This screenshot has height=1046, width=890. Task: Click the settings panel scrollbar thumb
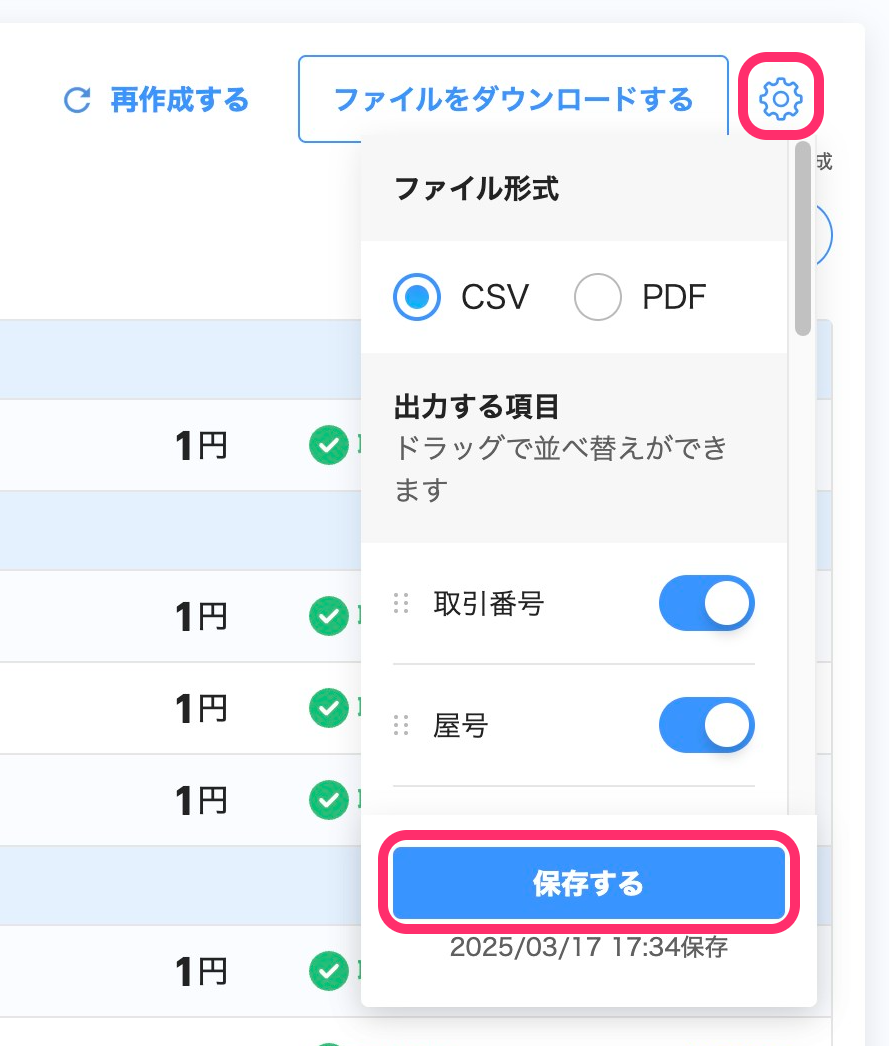[803, 238]
